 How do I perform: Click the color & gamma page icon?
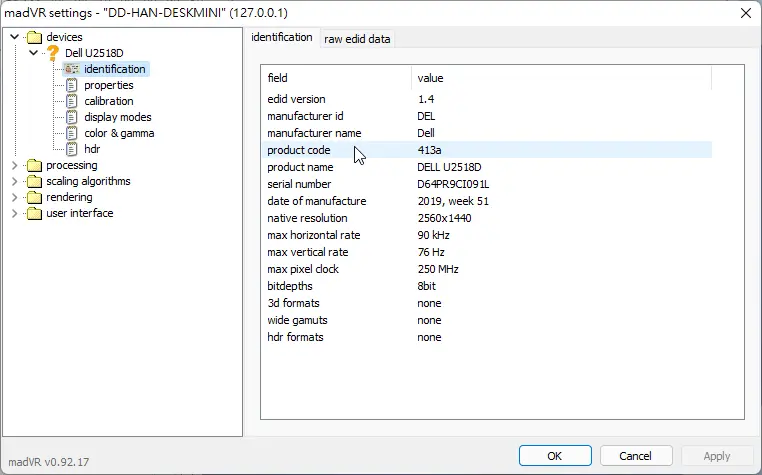click(x=72, y=133)
